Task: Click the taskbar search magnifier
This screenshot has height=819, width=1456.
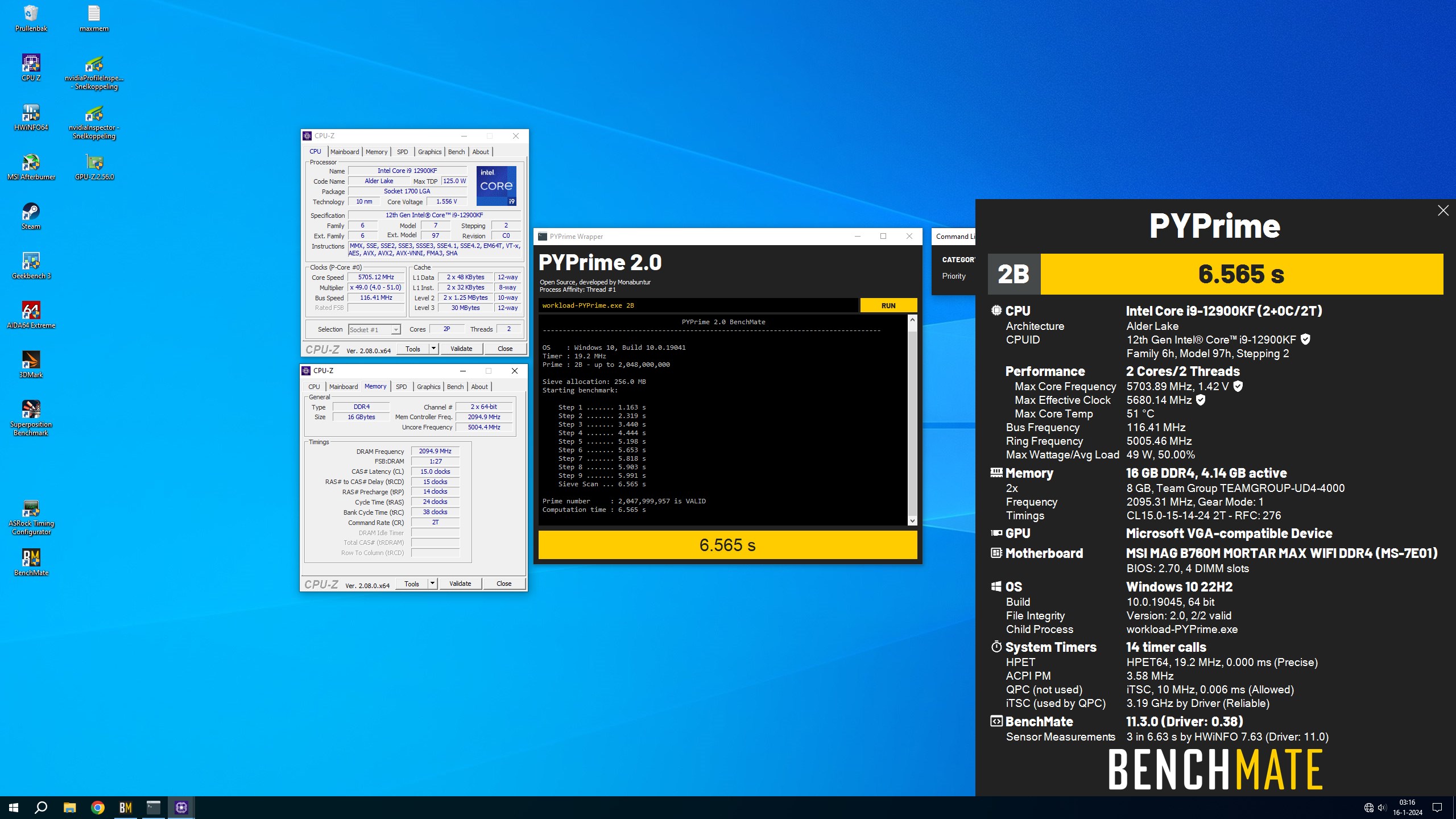Action: click(41, 807)
